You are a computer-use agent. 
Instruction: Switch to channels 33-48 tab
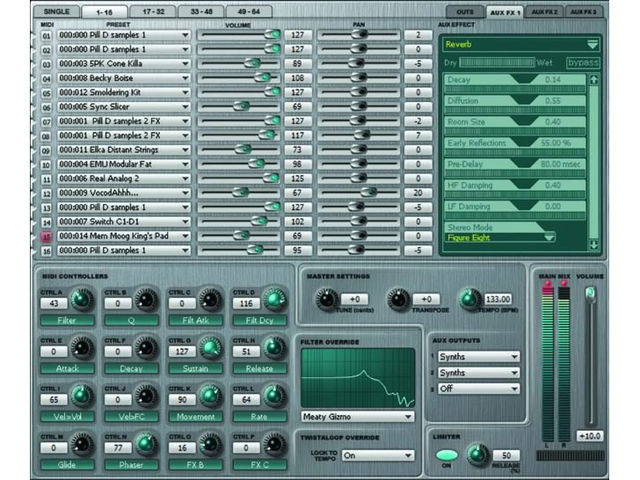(201, 11)
